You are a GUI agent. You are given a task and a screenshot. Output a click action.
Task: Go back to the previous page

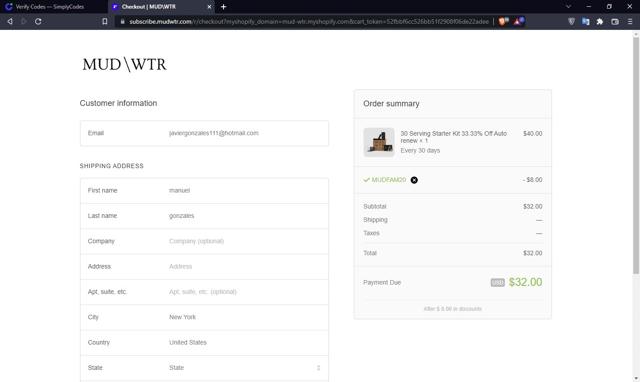10,21
